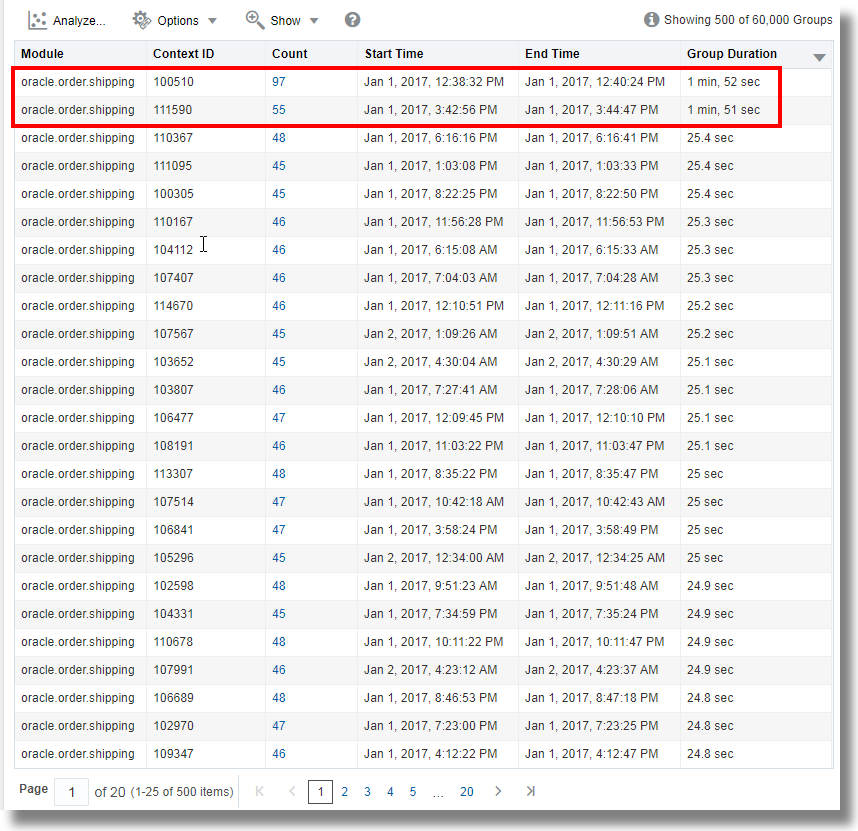Click the next-page arrow icon
Viewport: 858px width, 831px height.
coord(498,791)
